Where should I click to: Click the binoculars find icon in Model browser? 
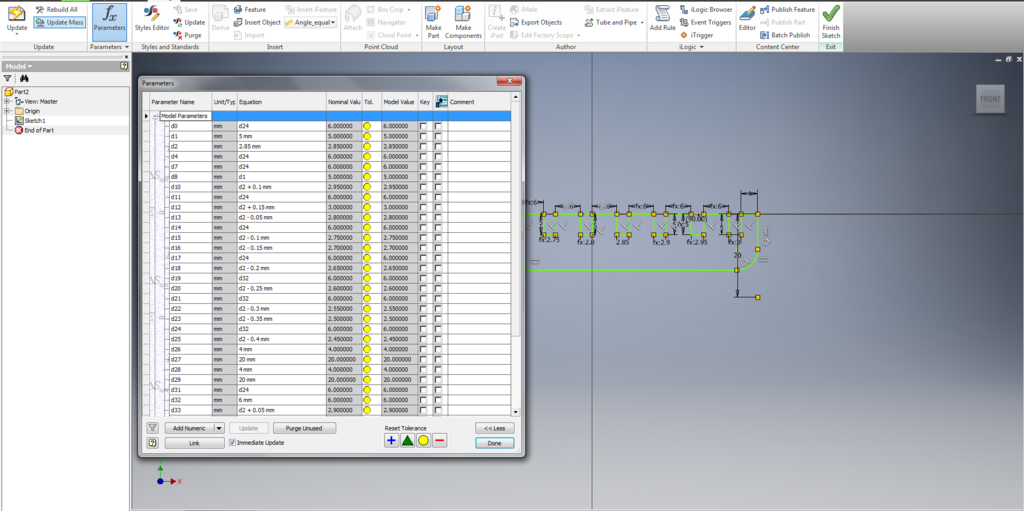22,78
